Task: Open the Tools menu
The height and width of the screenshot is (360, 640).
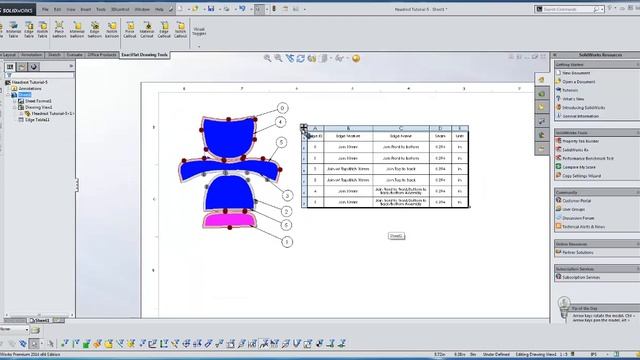Action: tap(101, 9)
